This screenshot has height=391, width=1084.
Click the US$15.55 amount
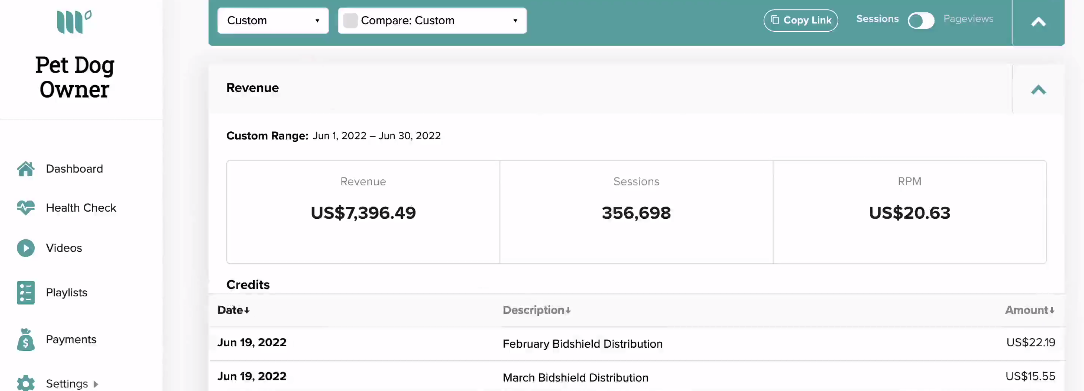pos(1031,376)
